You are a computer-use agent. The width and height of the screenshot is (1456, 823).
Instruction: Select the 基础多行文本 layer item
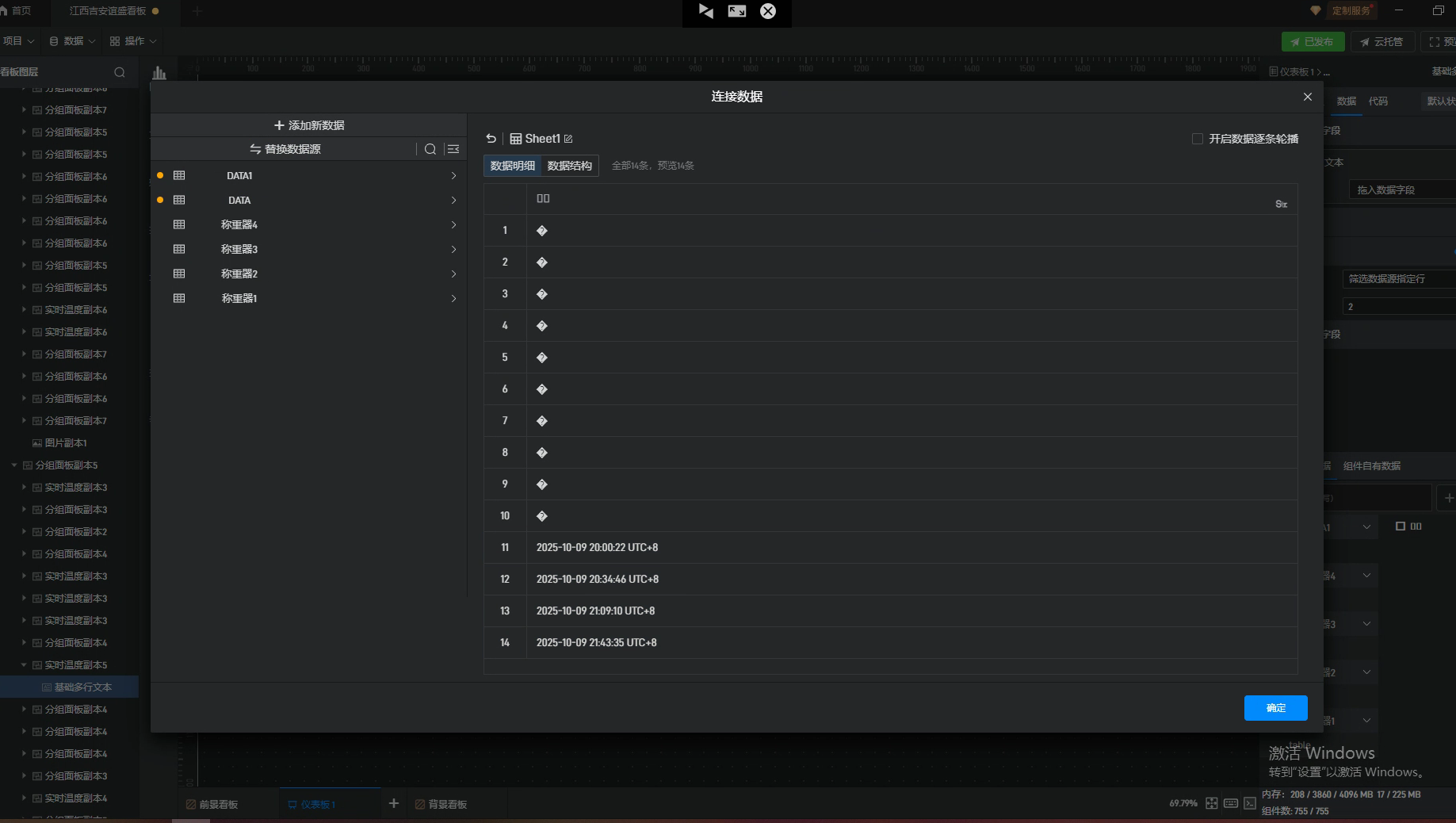82,687
